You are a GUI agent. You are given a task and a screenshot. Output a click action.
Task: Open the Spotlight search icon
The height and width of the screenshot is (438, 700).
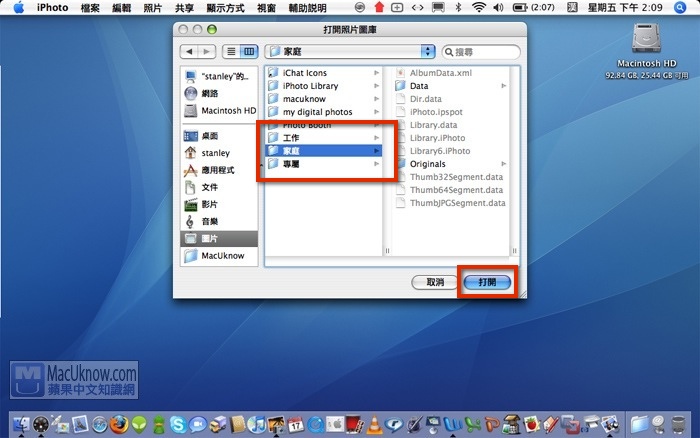[x=680, y=7]
